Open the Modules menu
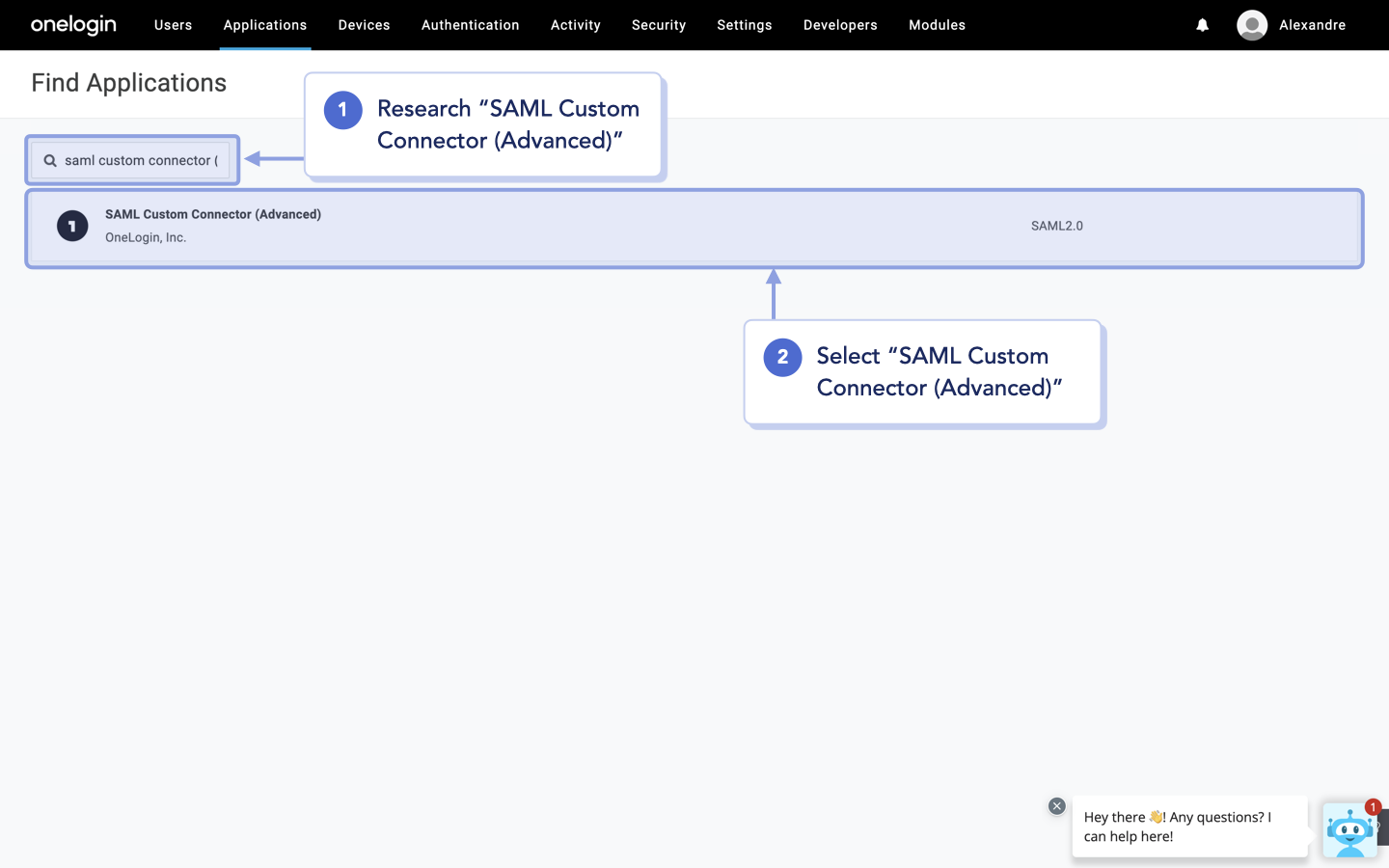 click(x=937, y=25)
